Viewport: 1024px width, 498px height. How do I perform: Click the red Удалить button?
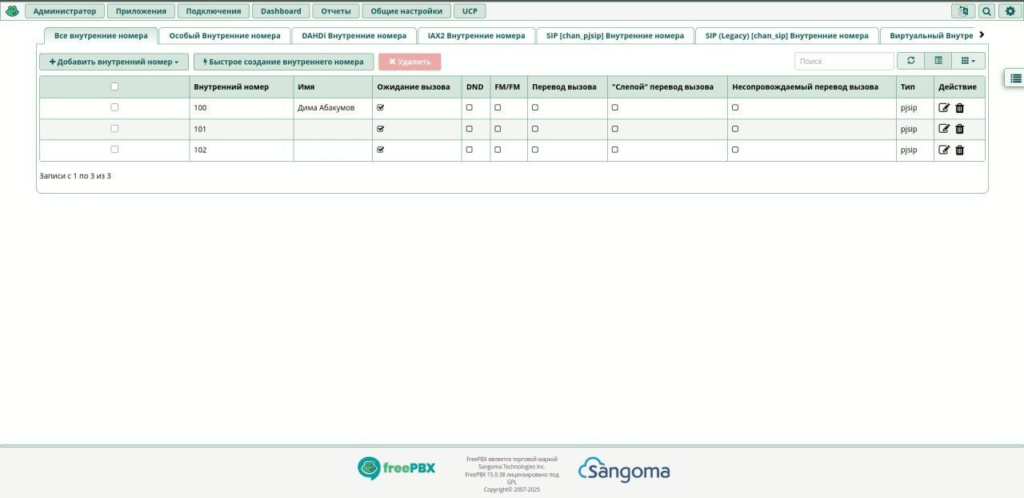[x=409, y=61]
